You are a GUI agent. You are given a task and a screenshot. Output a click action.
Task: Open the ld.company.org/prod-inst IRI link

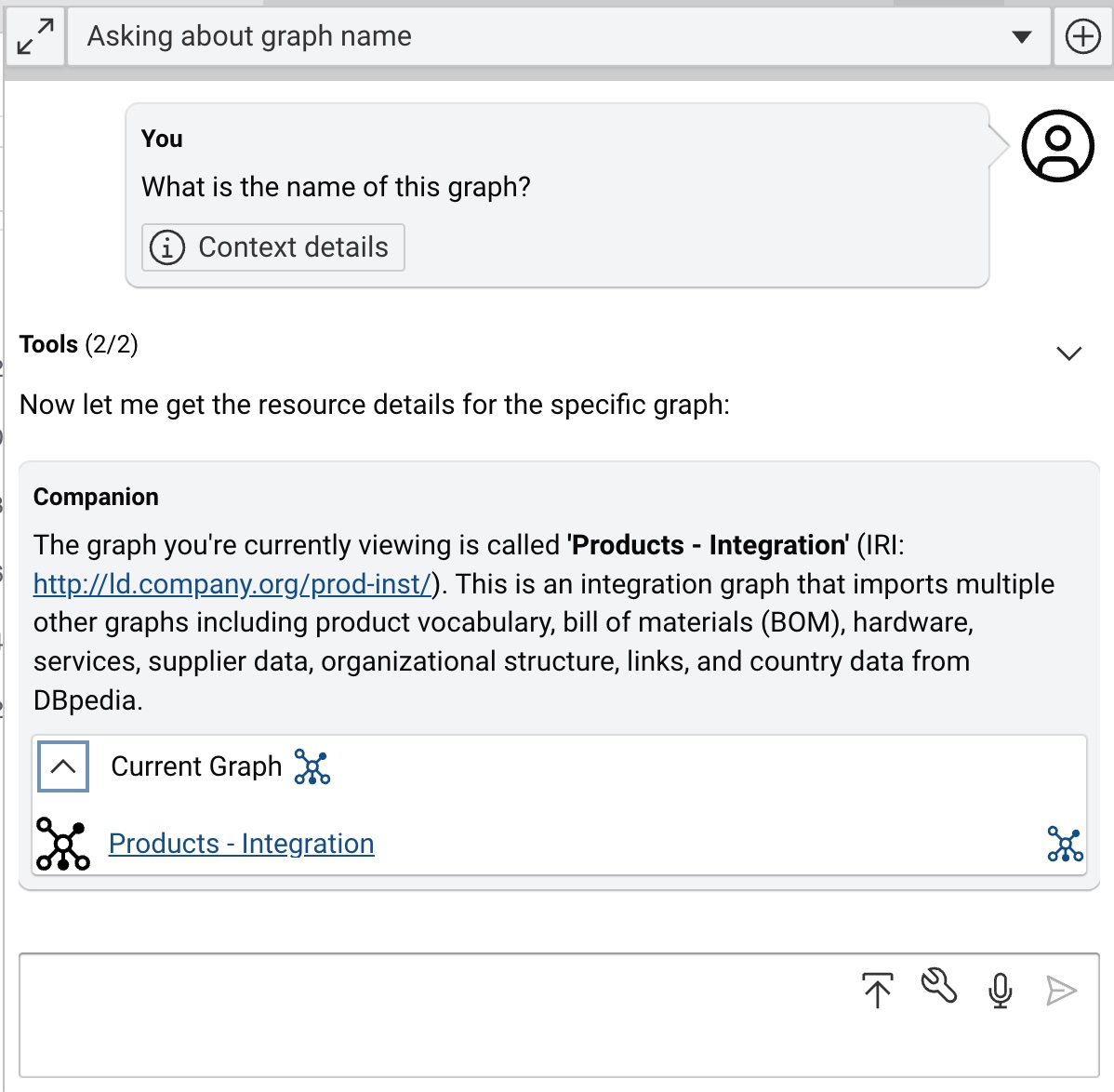(x=232, y=584)
